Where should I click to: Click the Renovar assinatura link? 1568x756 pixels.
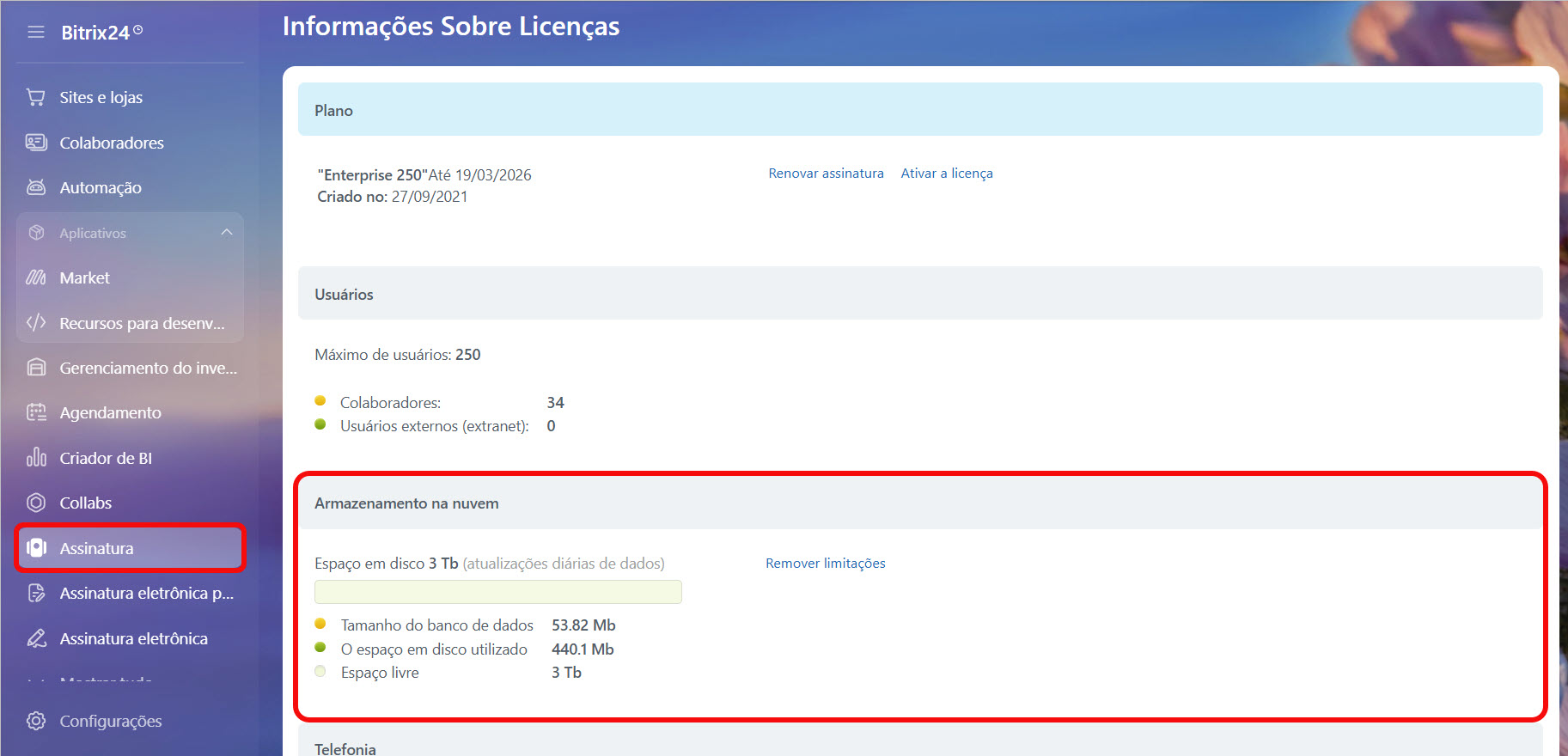[826, 174]
